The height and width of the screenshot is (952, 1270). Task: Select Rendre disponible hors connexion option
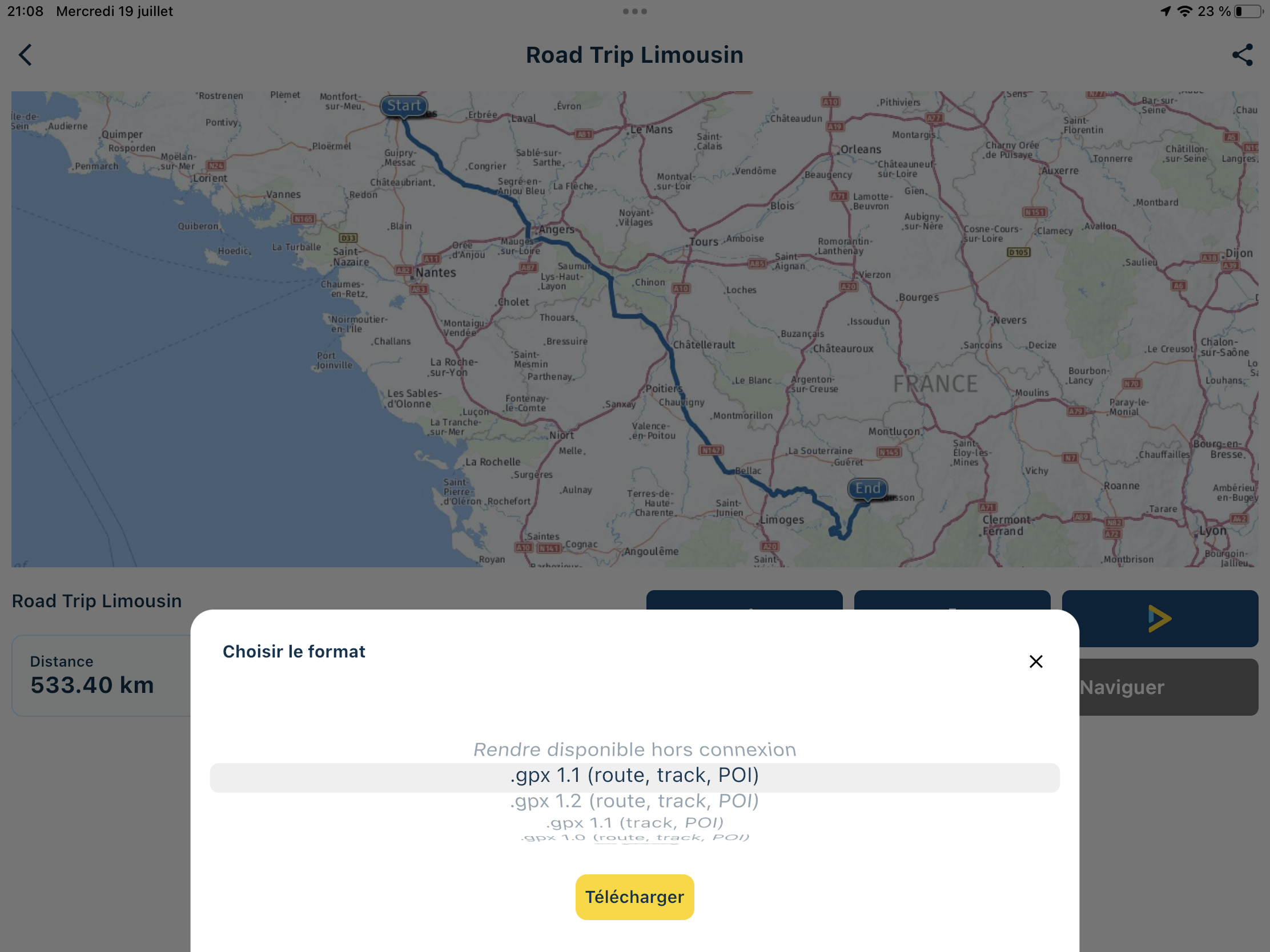pos(634,749)
